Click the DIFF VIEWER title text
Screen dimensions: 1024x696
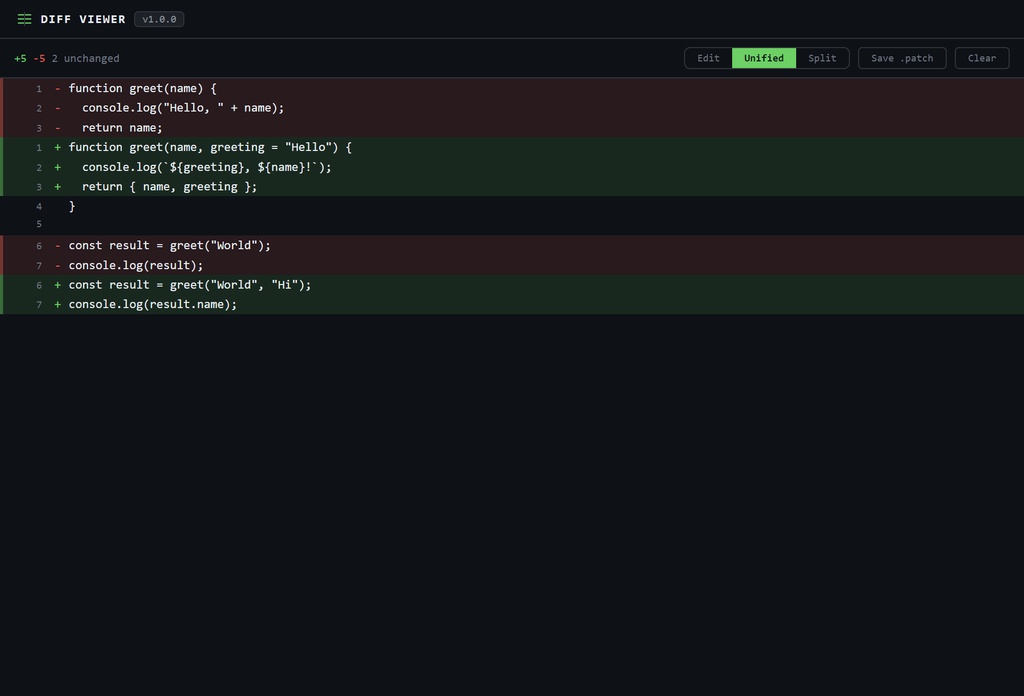(83, 19)
